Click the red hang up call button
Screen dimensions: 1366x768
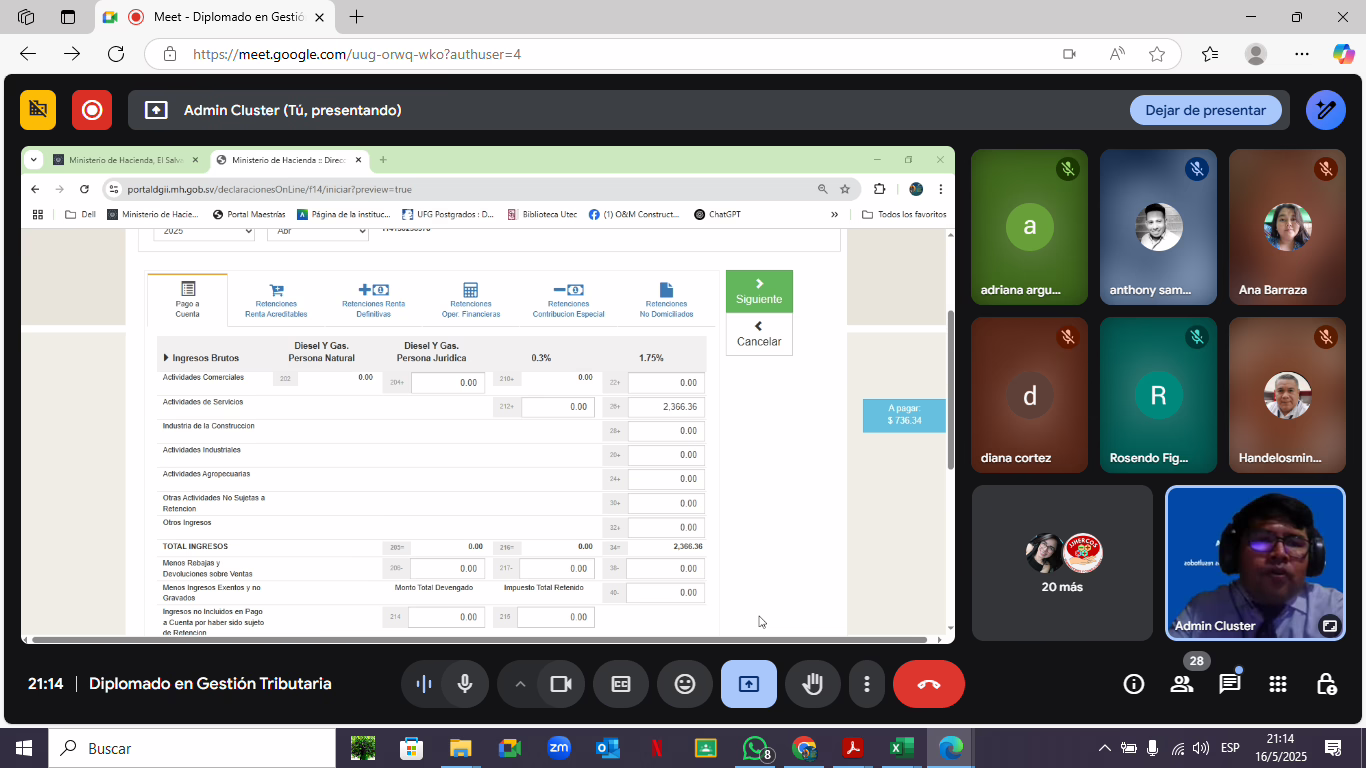(x=928, y=684)
